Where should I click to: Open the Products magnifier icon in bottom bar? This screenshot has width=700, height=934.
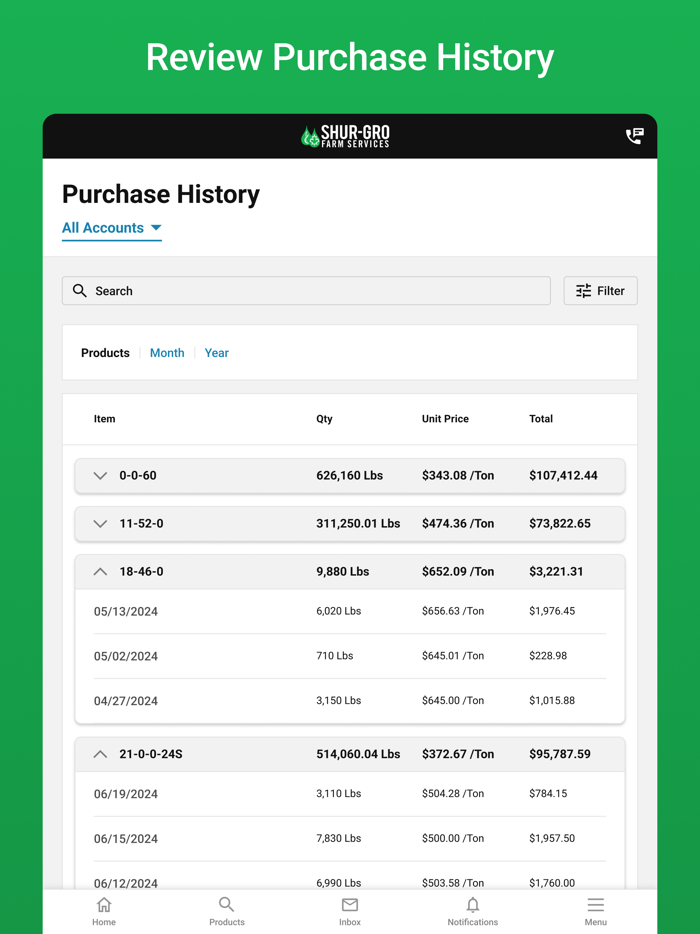point(226,905)
